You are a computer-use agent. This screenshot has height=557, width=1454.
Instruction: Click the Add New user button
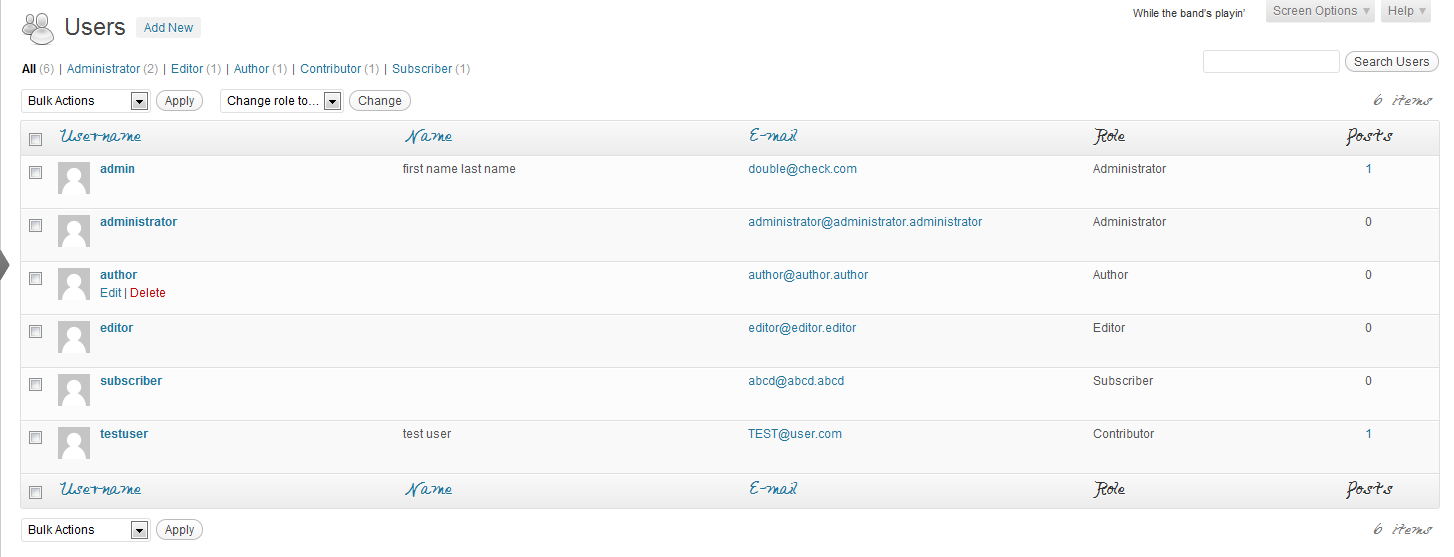point(168,28)
